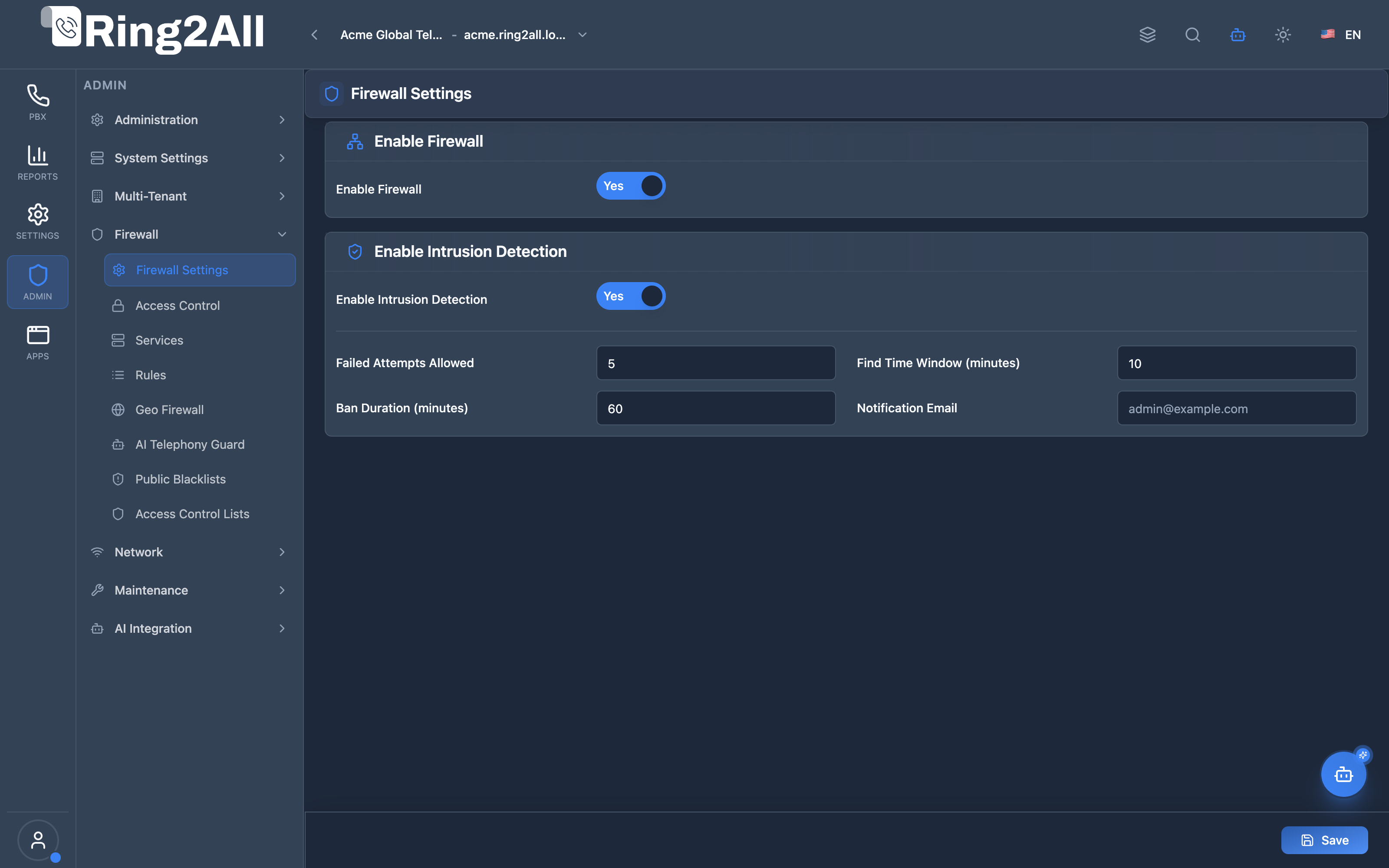Click the Firewall Settings header shield icon

332,94
